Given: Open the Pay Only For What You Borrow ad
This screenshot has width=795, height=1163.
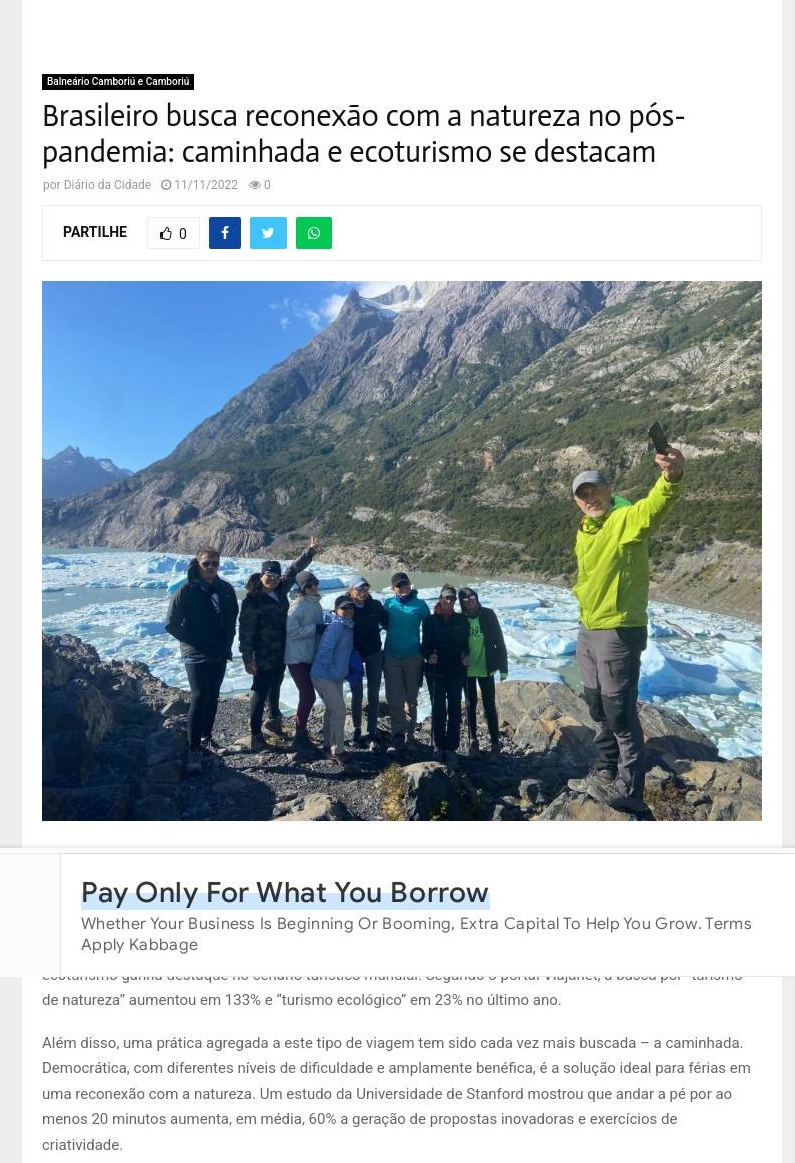Looking at the screenshot, I should 285,892.
